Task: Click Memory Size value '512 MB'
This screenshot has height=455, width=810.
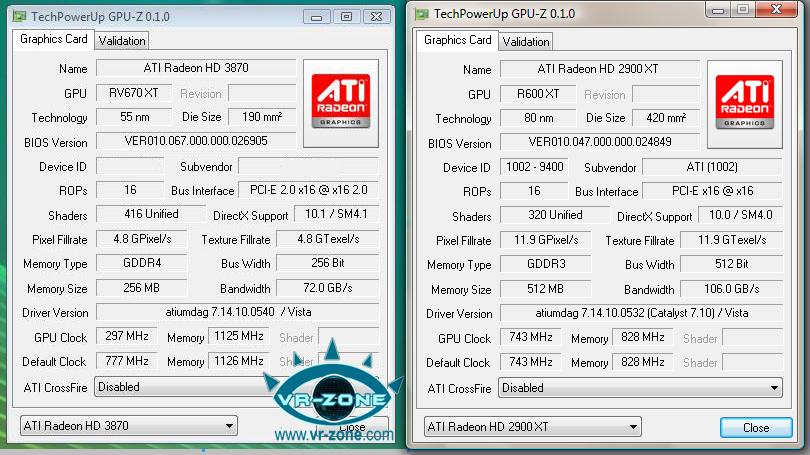Action: tap(546, 289)
